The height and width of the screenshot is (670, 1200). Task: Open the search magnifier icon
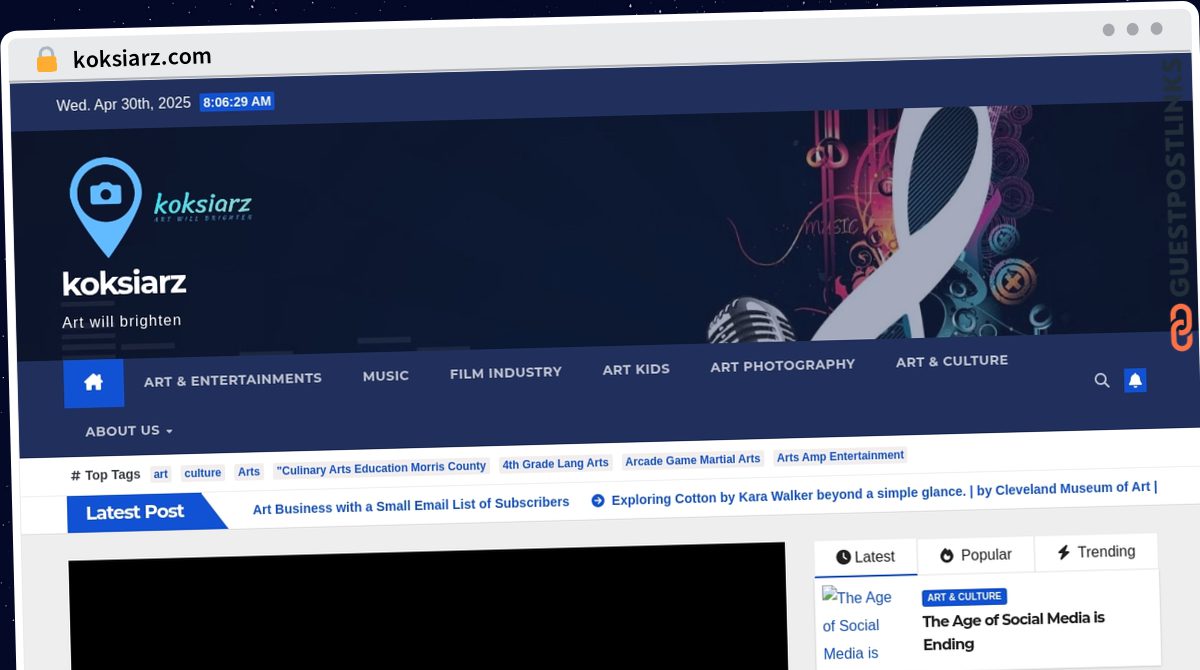(1102, 380)
